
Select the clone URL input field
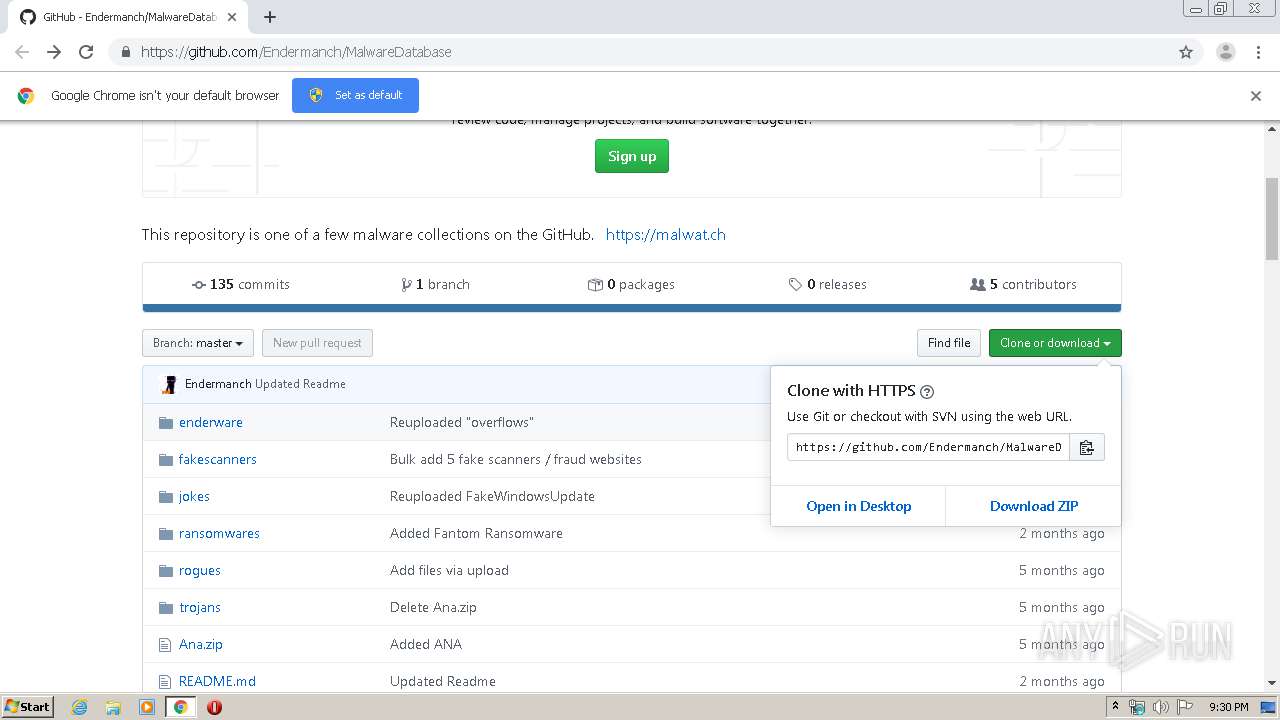[928, 447]
